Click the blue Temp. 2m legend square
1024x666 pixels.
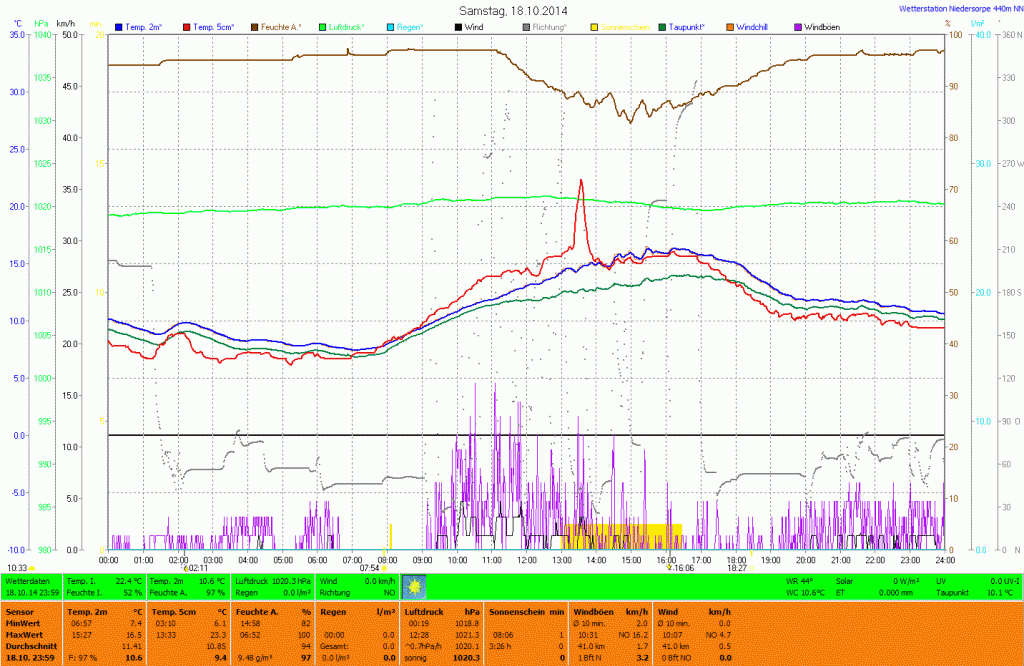[120, 26]
